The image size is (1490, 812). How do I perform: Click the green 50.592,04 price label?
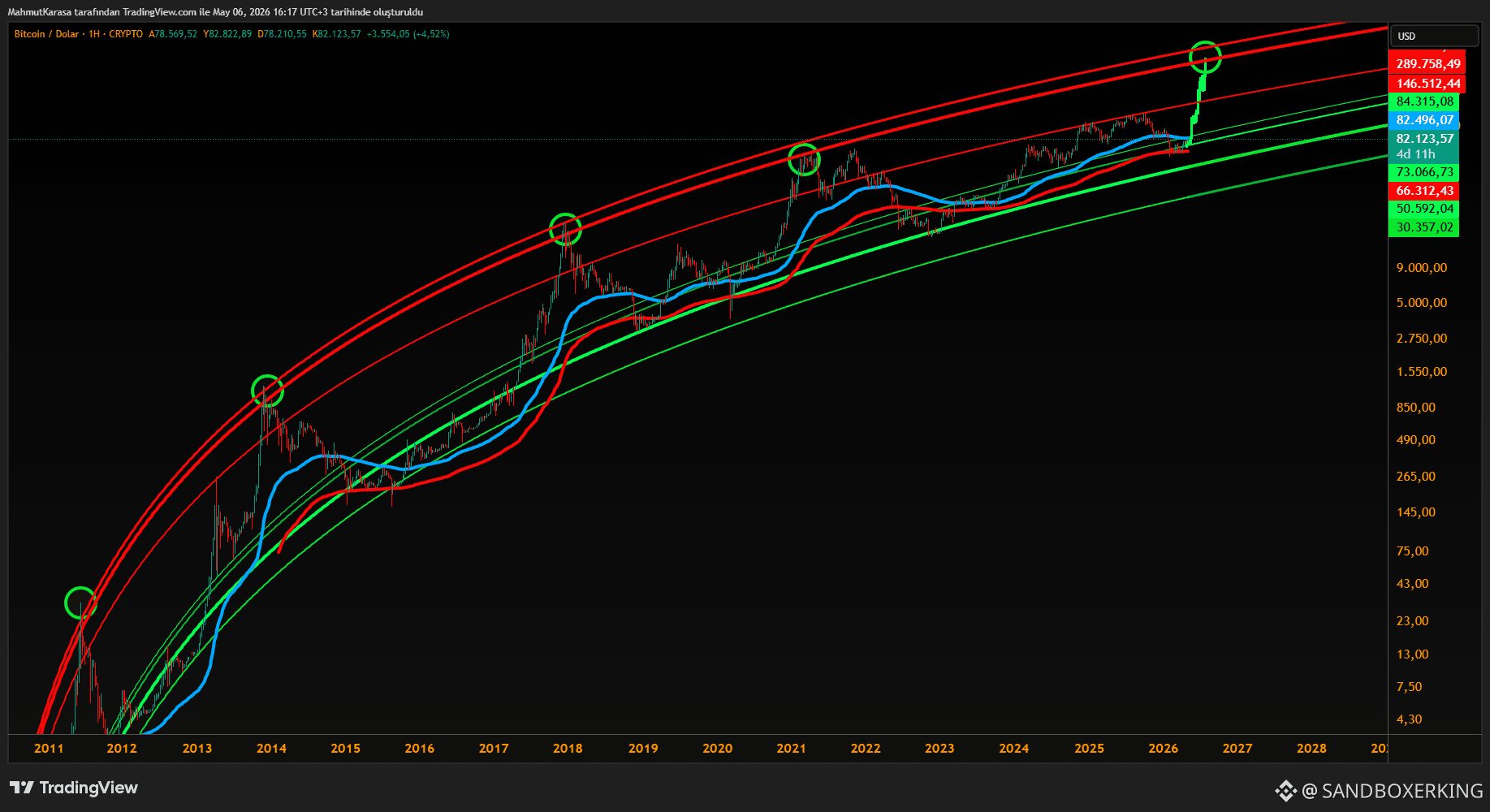click(x=1425, y=209)
